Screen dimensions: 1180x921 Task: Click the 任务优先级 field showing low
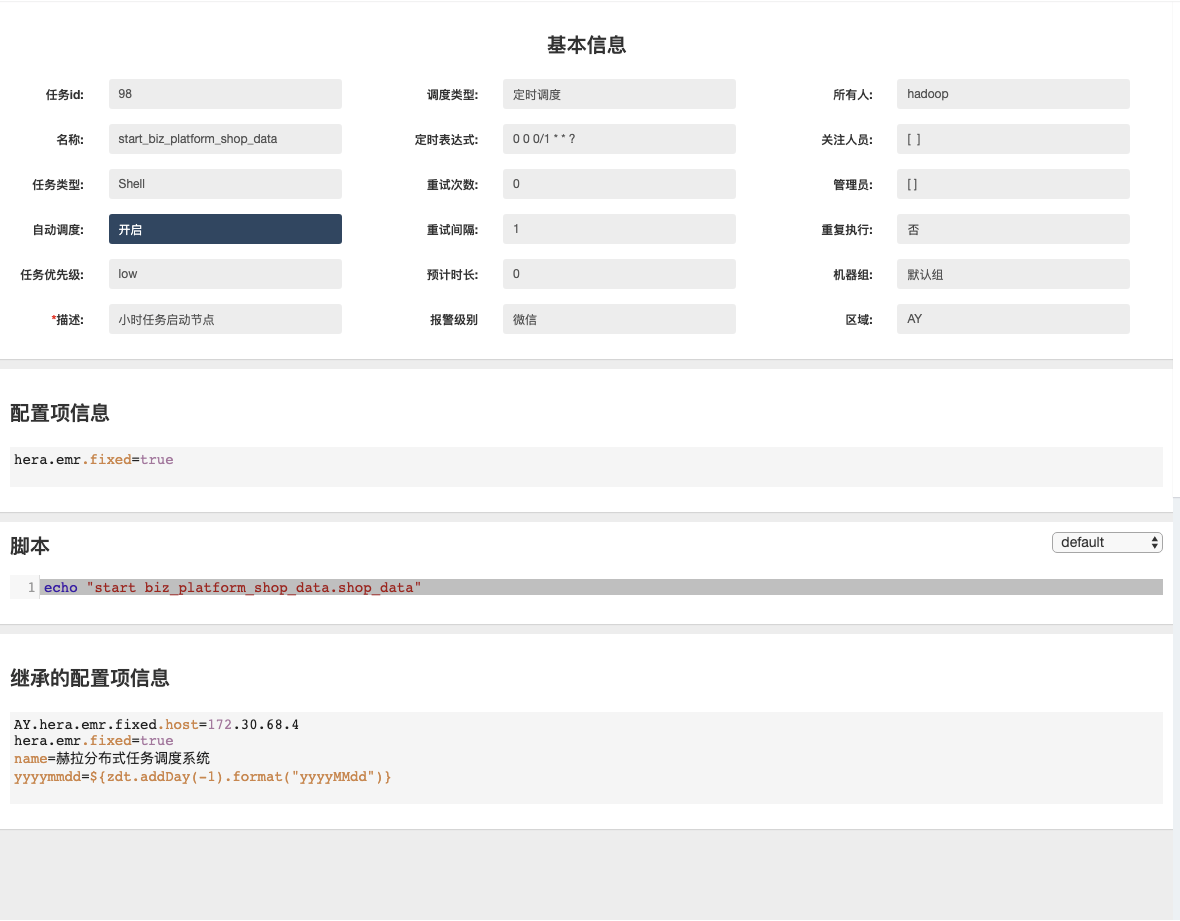225,274
